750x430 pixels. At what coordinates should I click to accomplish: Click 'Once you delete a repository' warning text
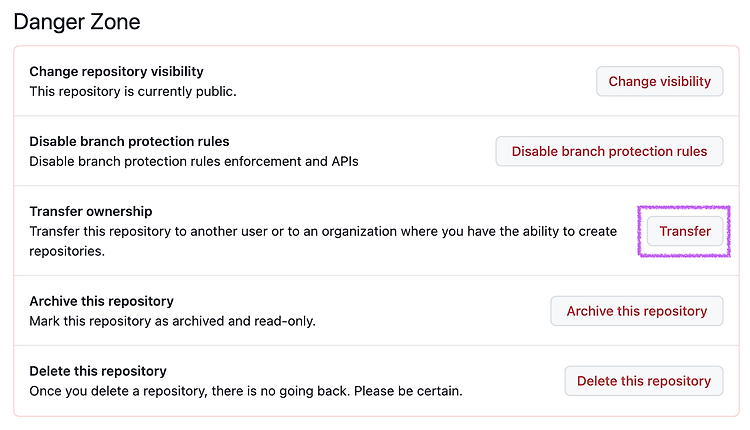(x=118, y=391)
